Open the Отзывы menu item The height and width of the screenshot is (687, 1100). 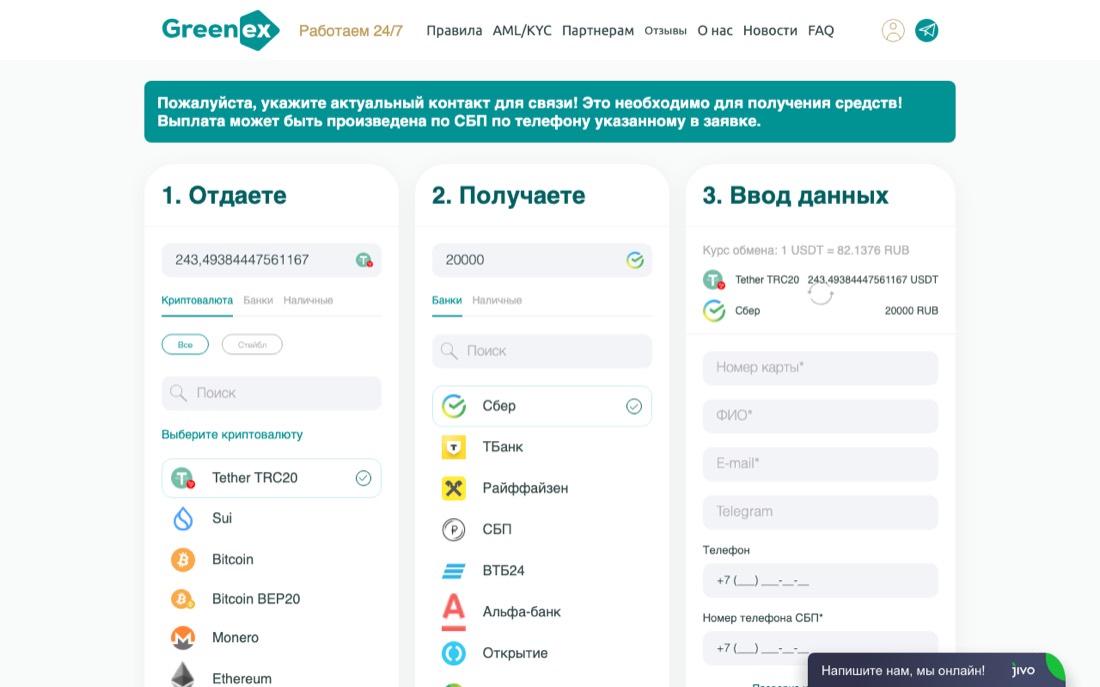pos(665,31)
